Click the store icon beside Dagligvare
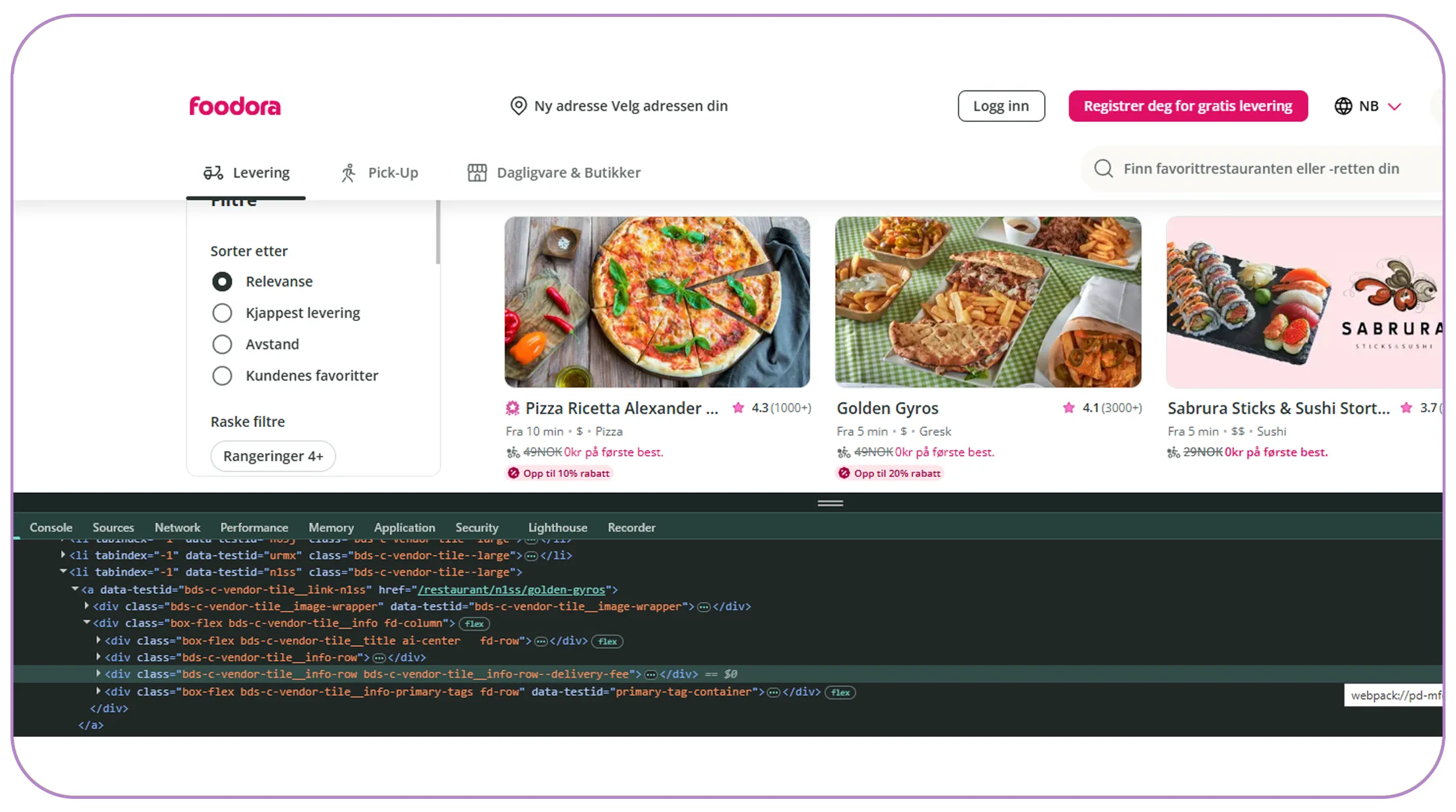This screenshot has width=1456, height=812. pyautogui.click(x=477, y=173)
